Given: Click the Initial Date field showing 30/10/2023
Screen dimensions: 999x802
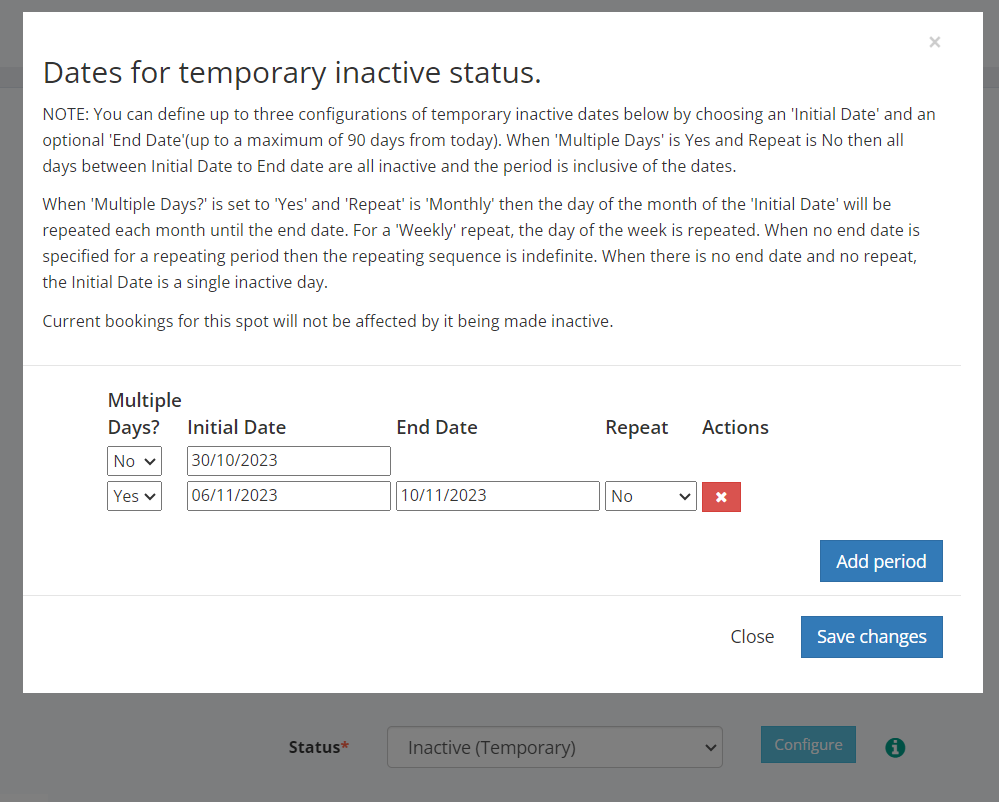Looking at the screenshot, I should (x=288, y=460).
